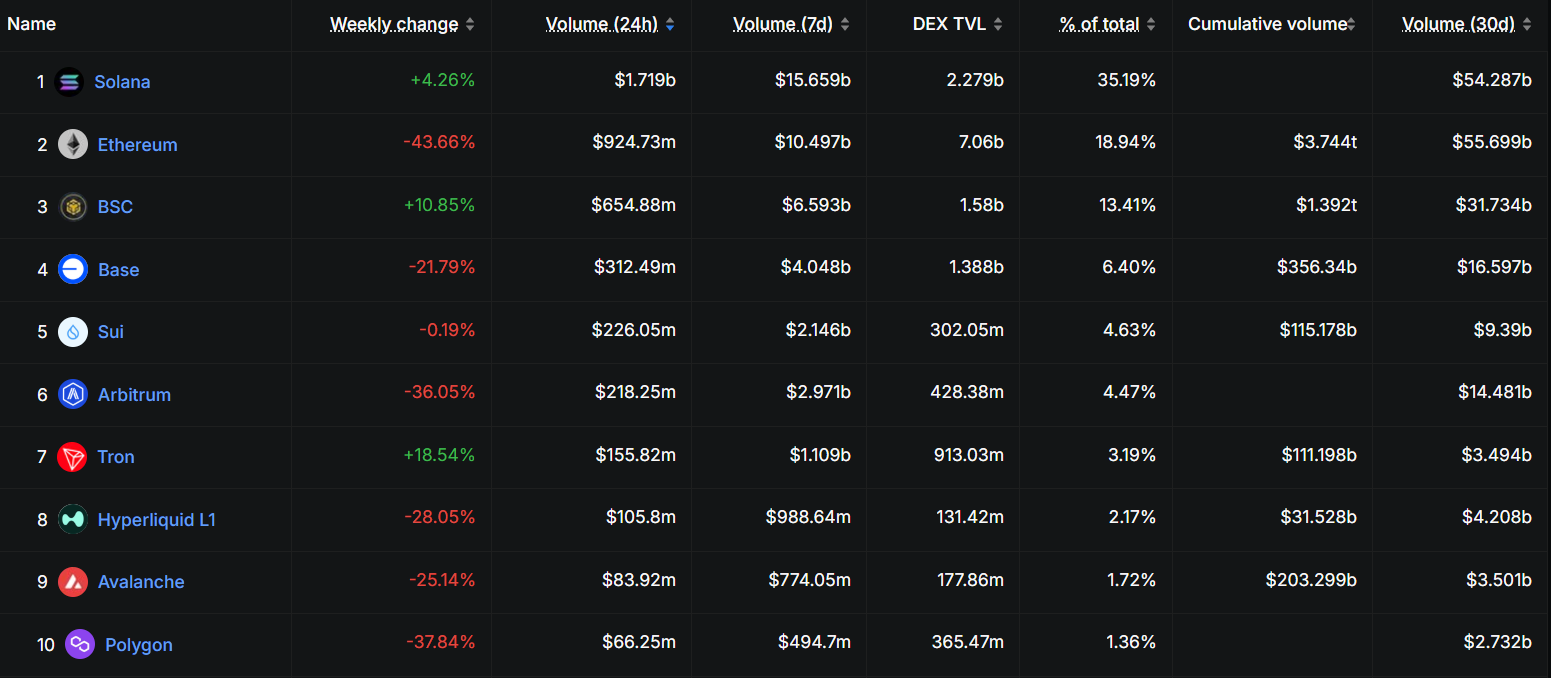This screenshot has width=1551, height=678.
Task: Select Solana's 7d volume $15.659b
Action: [813, 80]
